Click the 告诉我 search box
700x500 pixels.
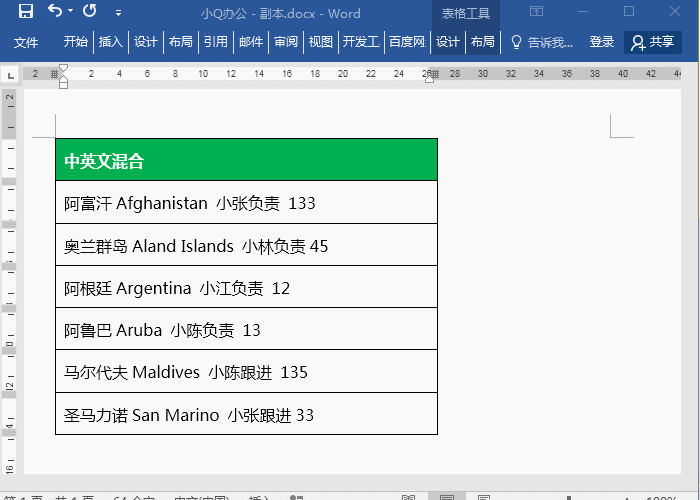click(550, 42)
